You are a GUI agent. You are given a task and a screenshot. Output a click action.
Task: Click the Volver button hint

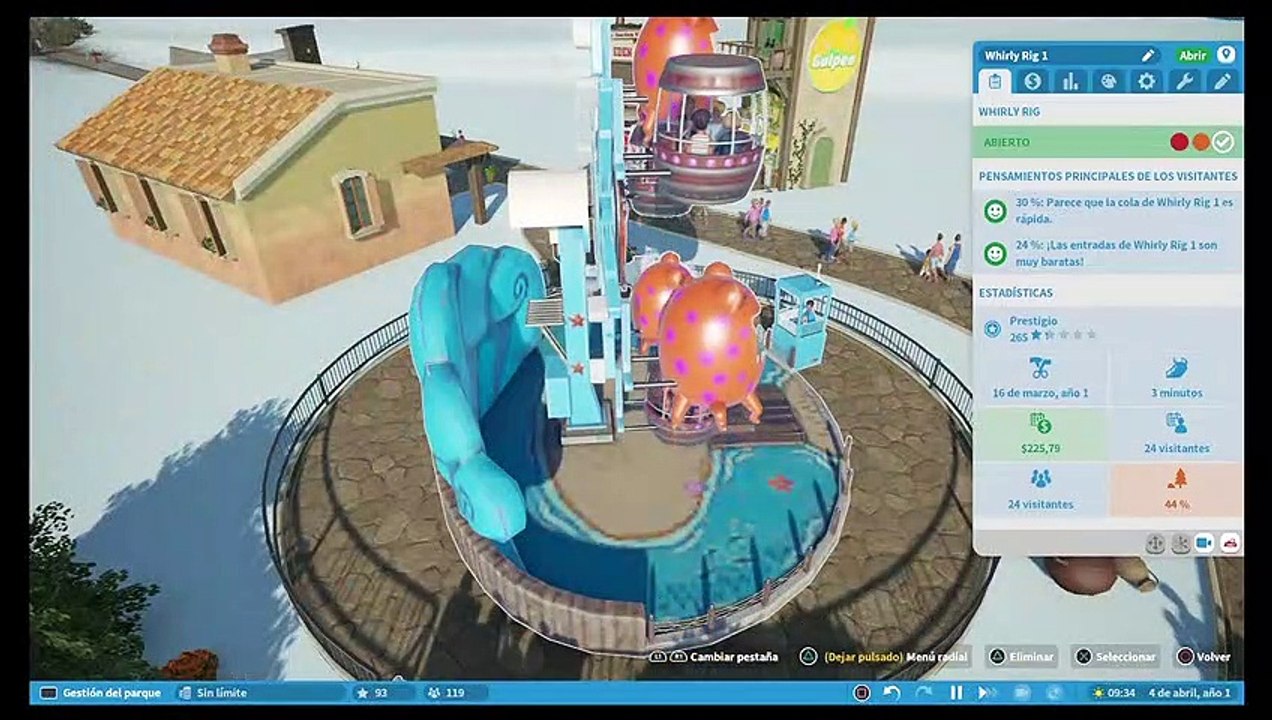(1203, 657)
